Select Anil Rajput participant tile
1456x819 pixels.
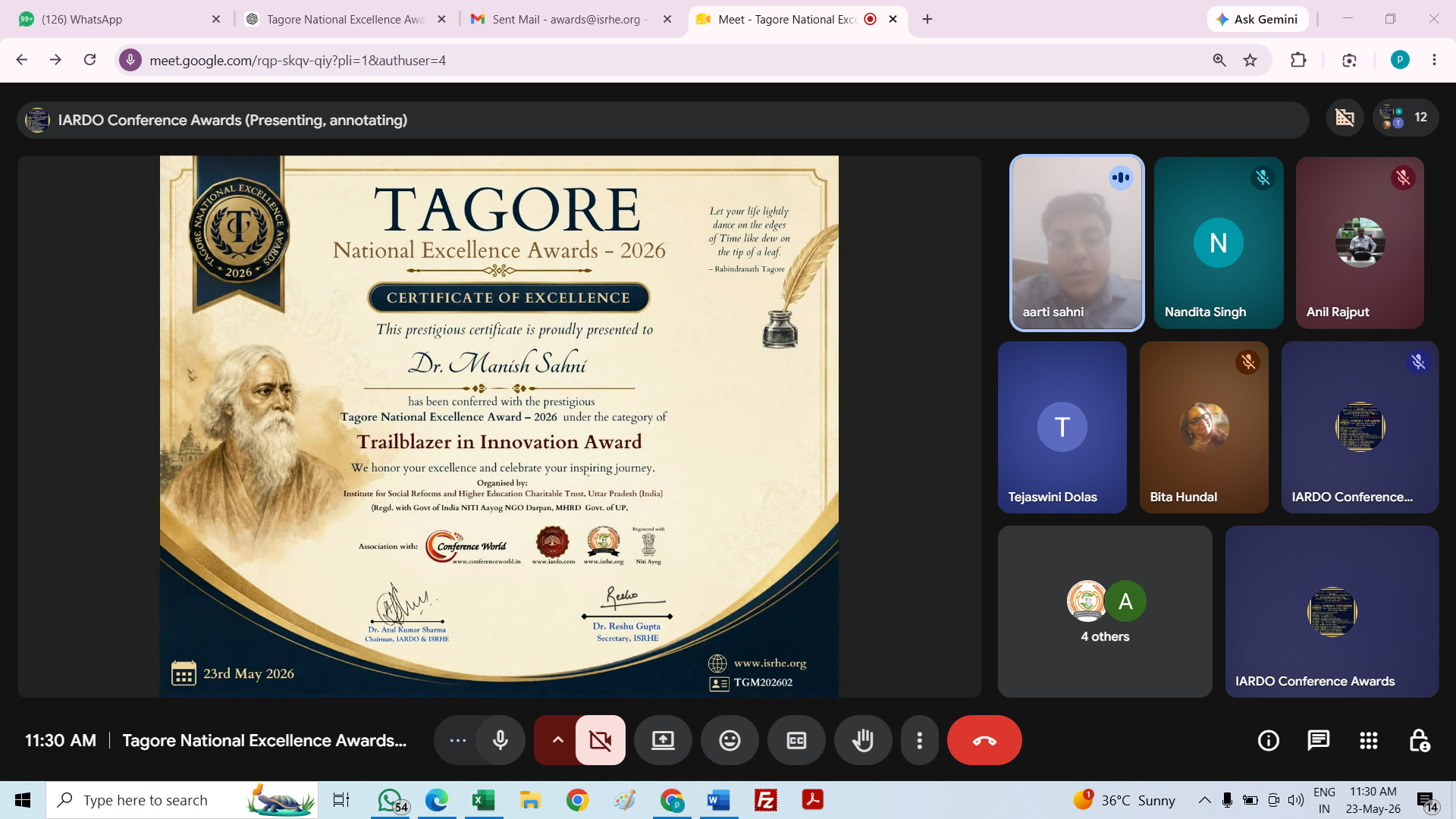pos(1360,243)
